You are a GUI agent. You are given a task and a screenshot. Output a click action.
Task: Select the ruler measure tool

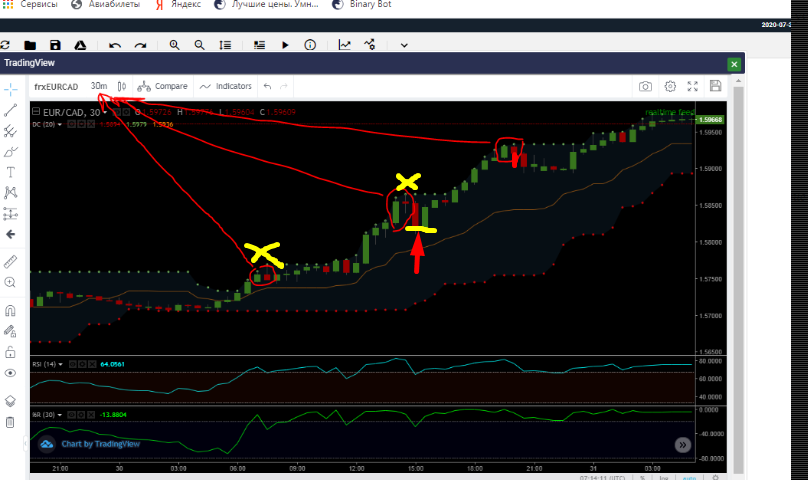point(10,262)
